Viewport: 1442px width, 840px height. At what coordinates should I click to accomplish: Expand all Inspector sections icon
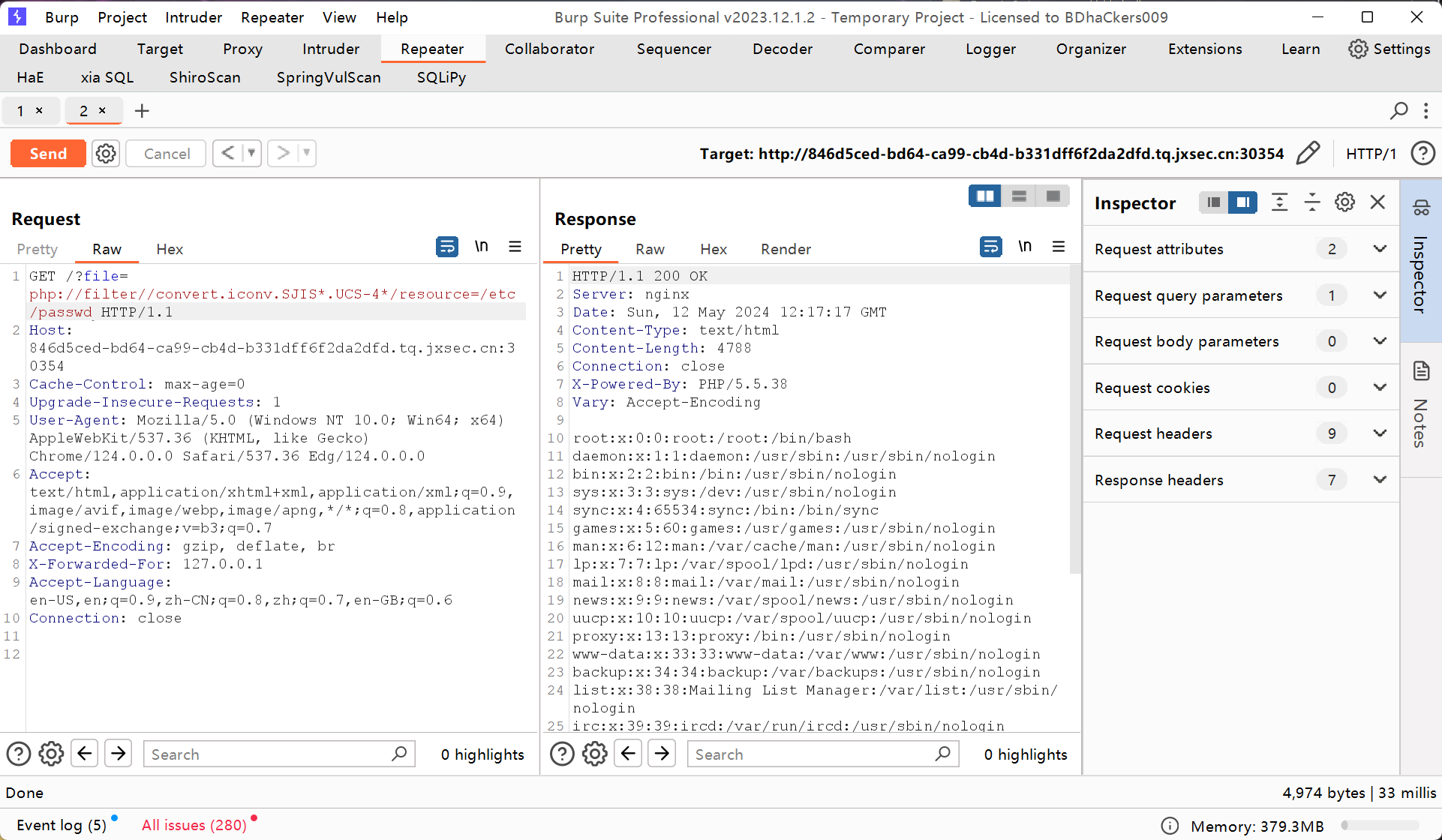pos(1279,202)
